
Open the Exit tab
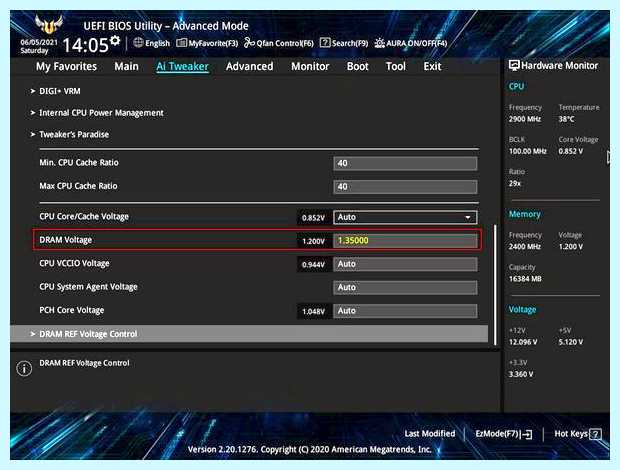pyautogui.click(x=432, y=66)
